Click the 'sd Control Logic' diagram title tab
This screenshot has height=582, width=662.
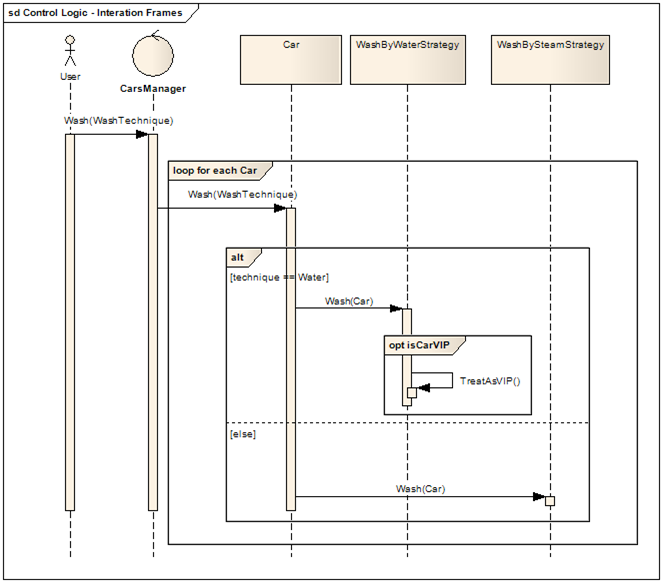tap(95, 13)
